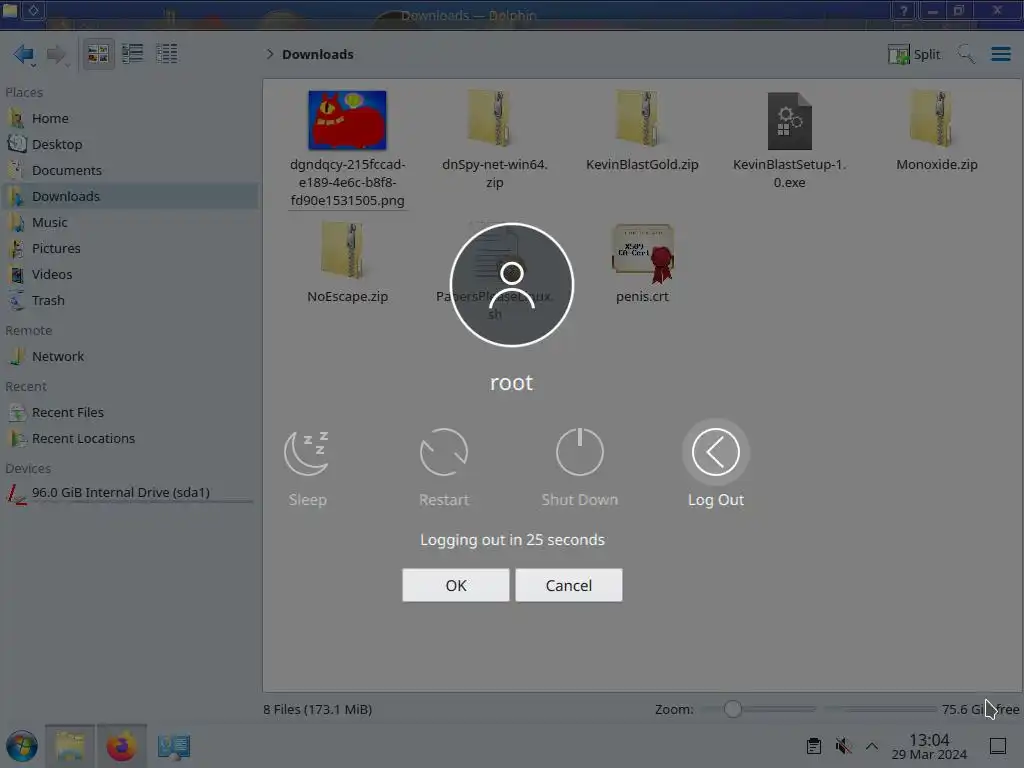Click the Dolphin window menu icon
This screenshot has height=768, width=1024.
coord(10,10)
